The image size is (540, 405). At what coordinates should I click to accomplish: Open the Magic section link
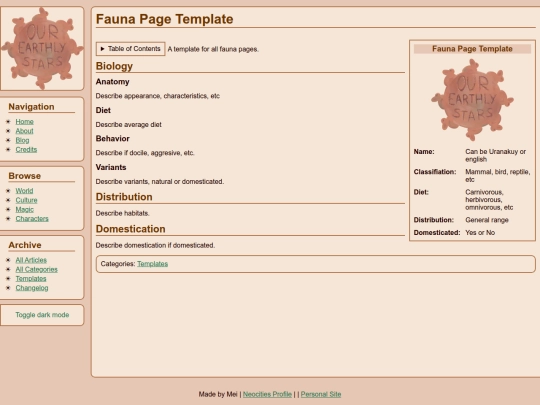pos(24,209)
